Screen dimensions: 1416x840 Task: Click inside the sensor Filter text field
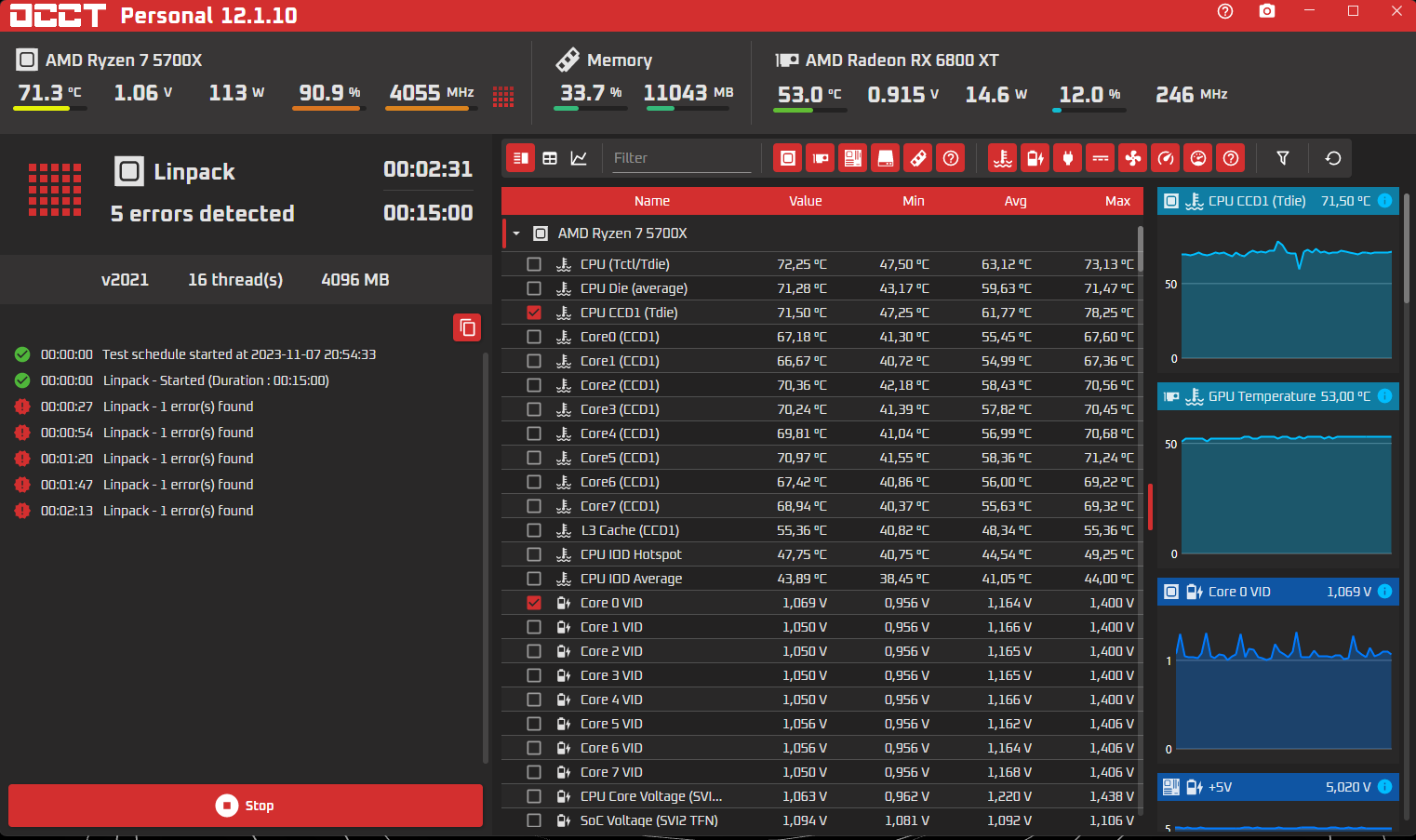click(682, 158)
